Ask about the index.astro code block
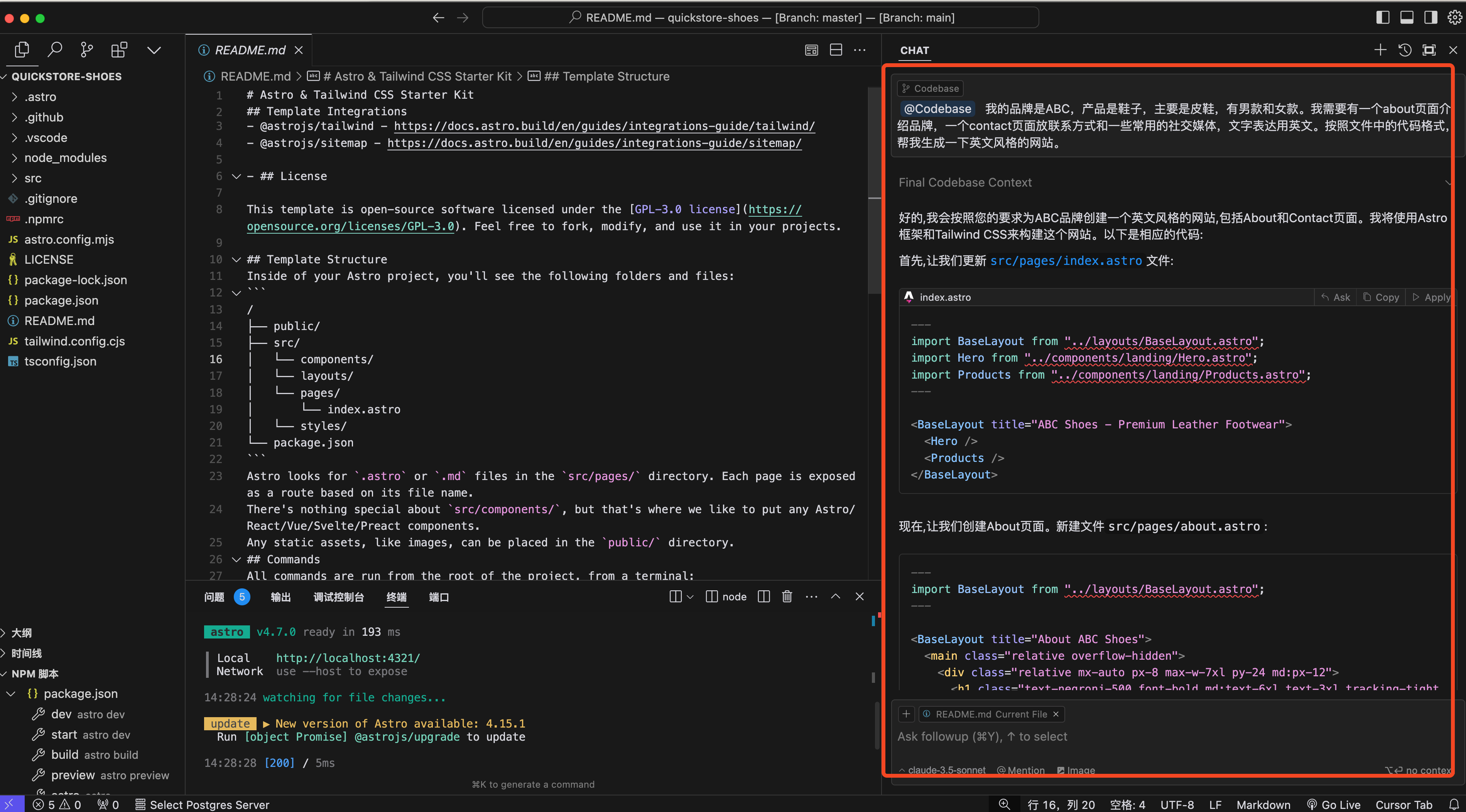The width and height of the screenshot is (1466, 812). click(x=1335, y=297)
